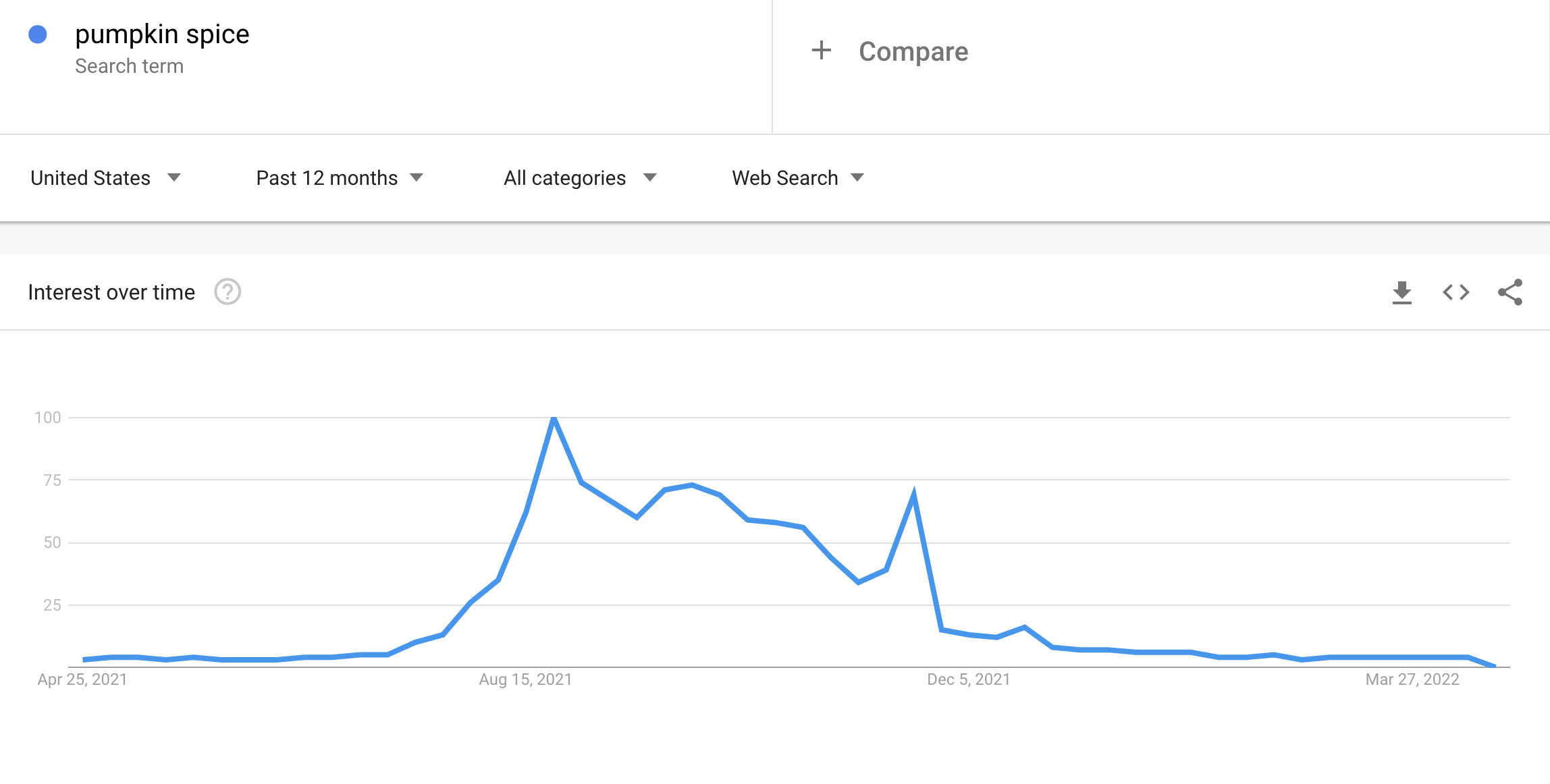Click the Dec 5, 2021 axis label
Screen dimensions: 1550x784
click(968, 679)
